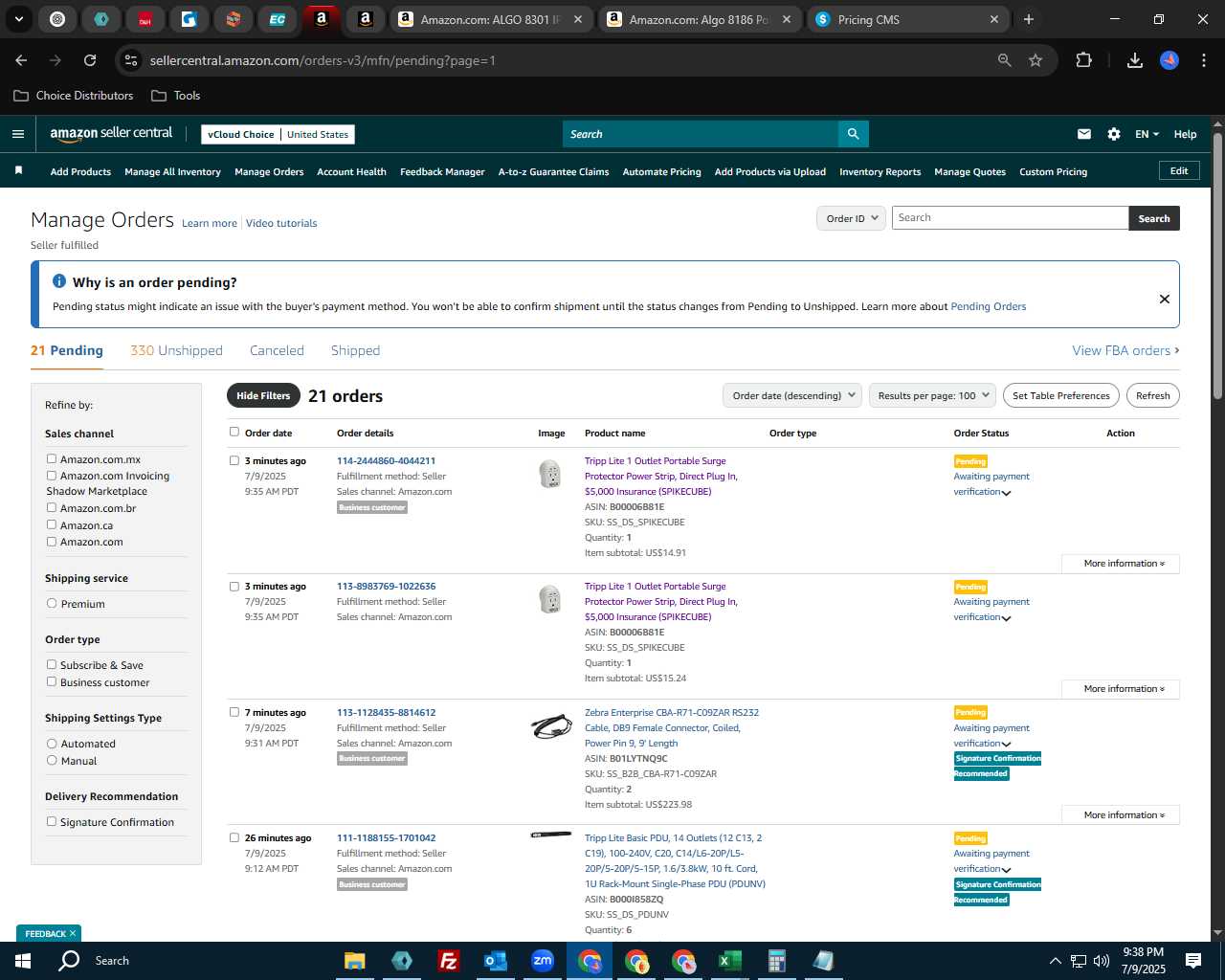Click the info icon beside 'Why is an order pending?'
1225x980 pixels.
tap(59, 281)
